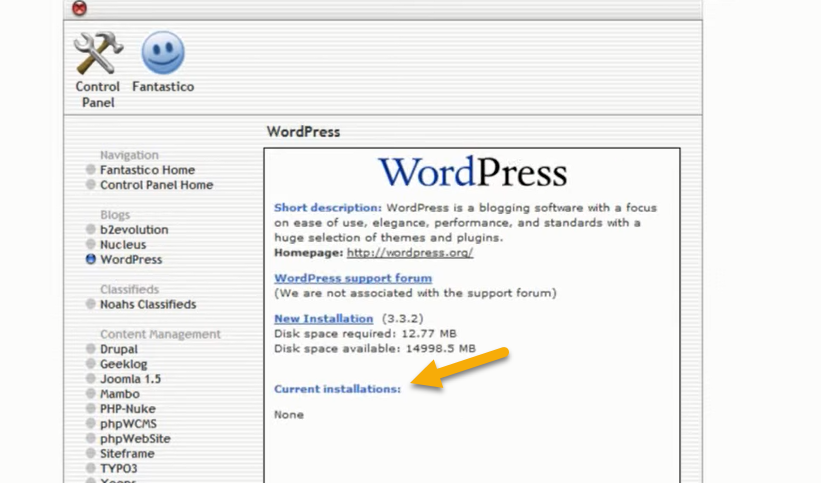Click the bullet beside TYPO3
This screenshot has height=483, width=821.
91,468
